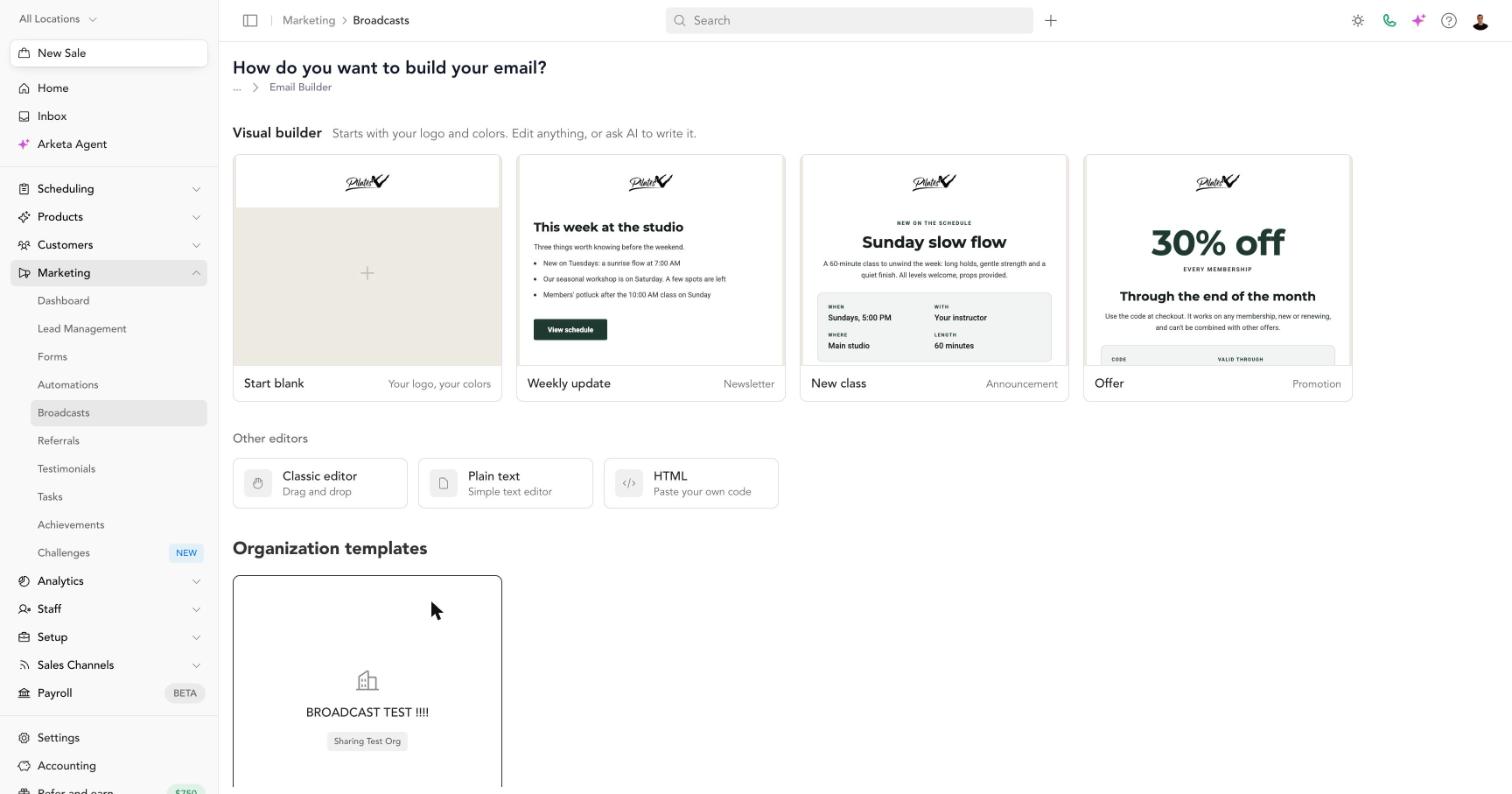This screenshot has height=794, width=1512.
Task: Open the green phone icon
Action: (1389, 20)
